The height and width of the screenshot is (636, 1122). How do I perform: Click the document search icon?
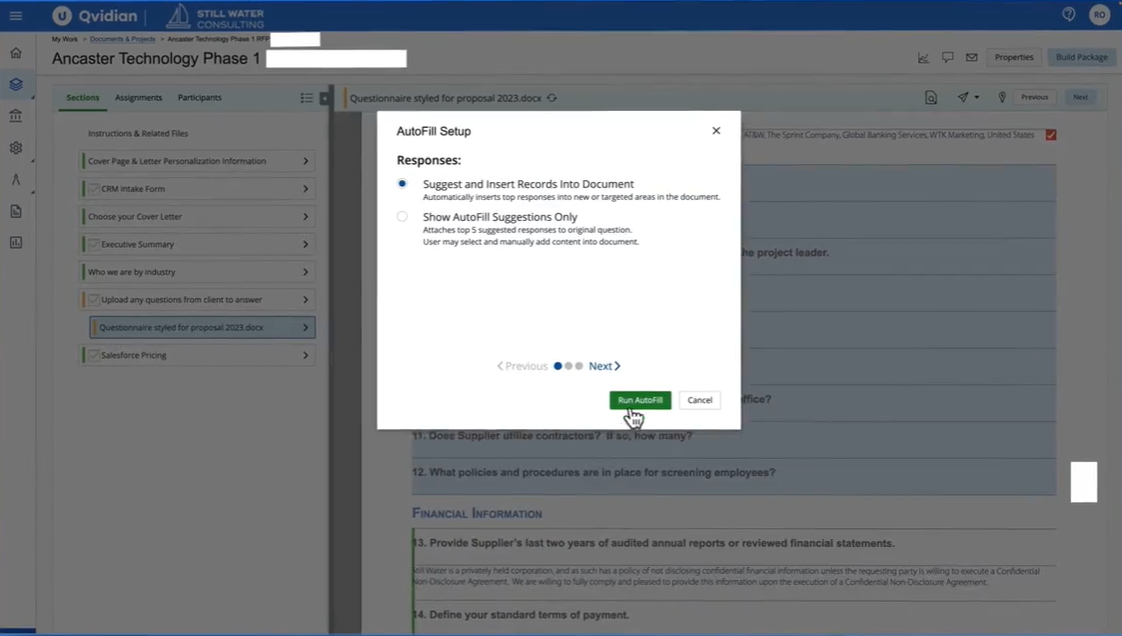click(930, 97)
